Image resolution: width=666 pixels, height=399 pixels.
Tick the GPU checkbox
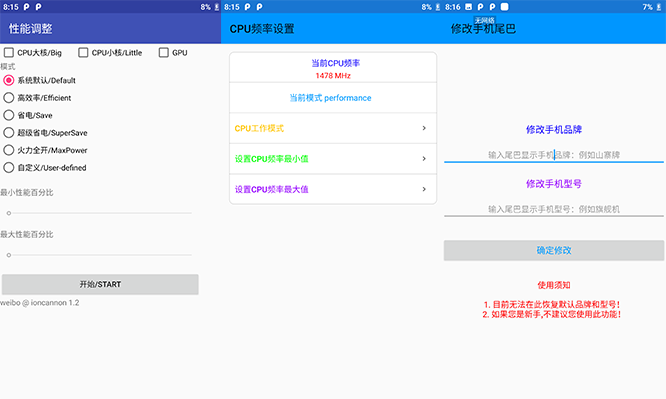[x=164, y=53]
